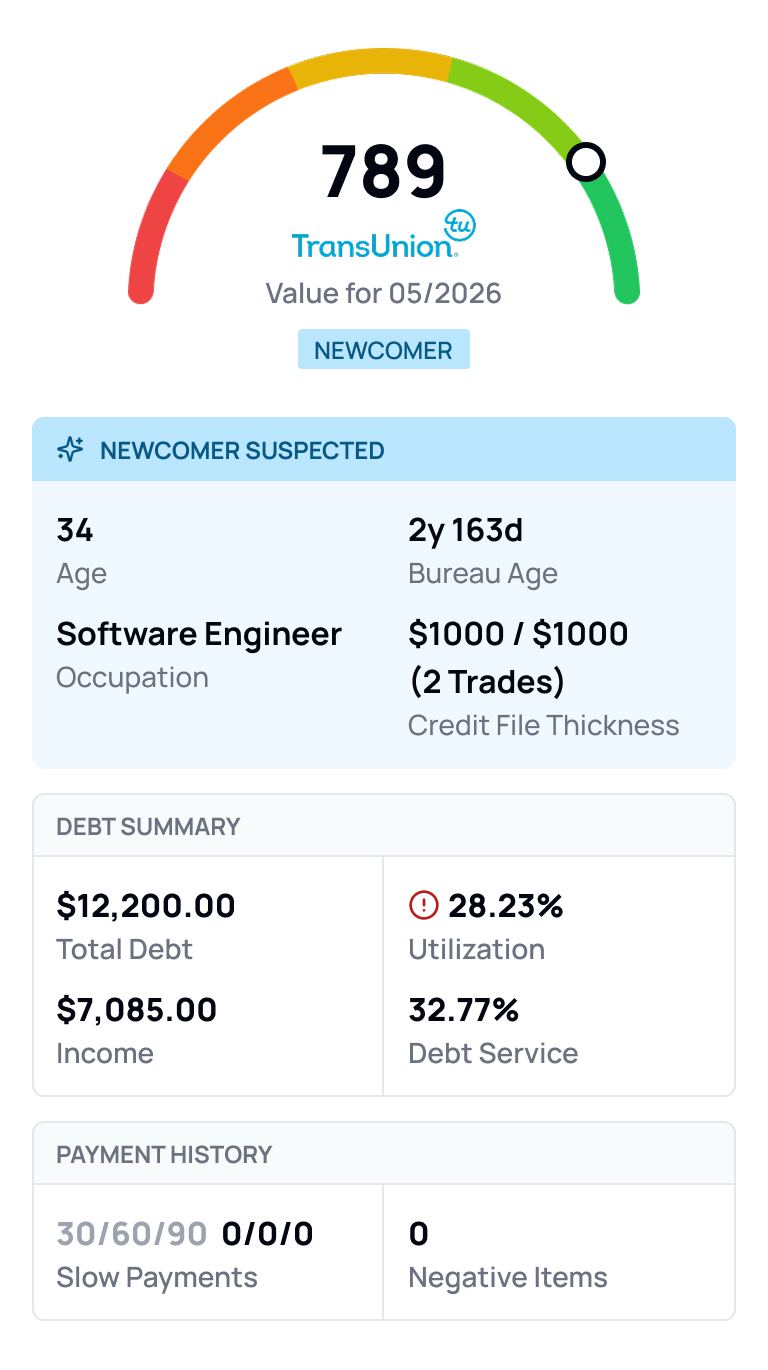
Task: Click the Value for 05/2026 date label
Action: click(x=384, y=293)
